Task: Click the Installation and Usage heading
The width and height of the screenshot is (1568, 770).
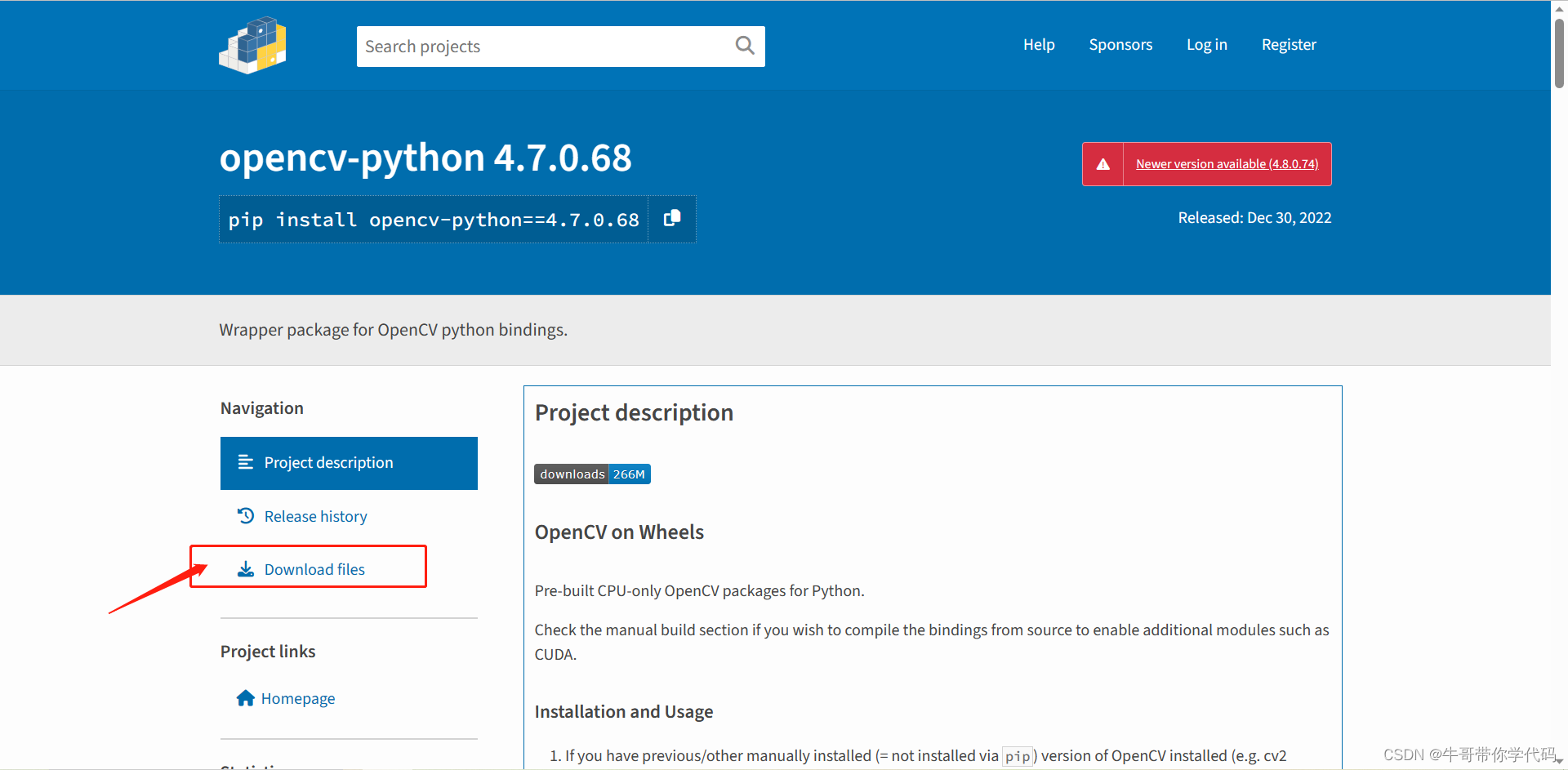Action: (x=624, y=712)
